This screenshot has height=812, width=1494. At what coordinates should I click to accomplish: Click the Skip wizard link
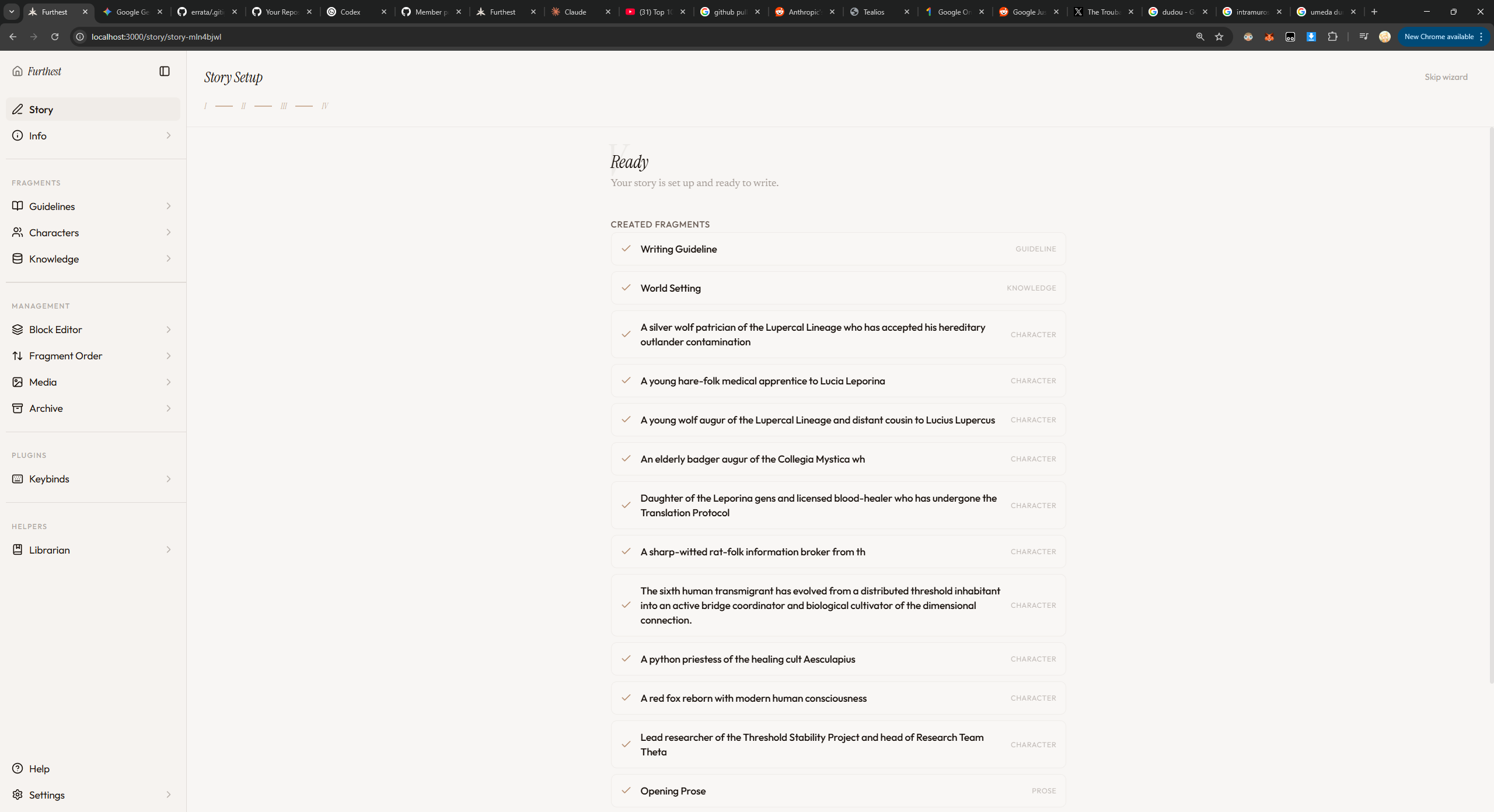tap(1446, 77)
